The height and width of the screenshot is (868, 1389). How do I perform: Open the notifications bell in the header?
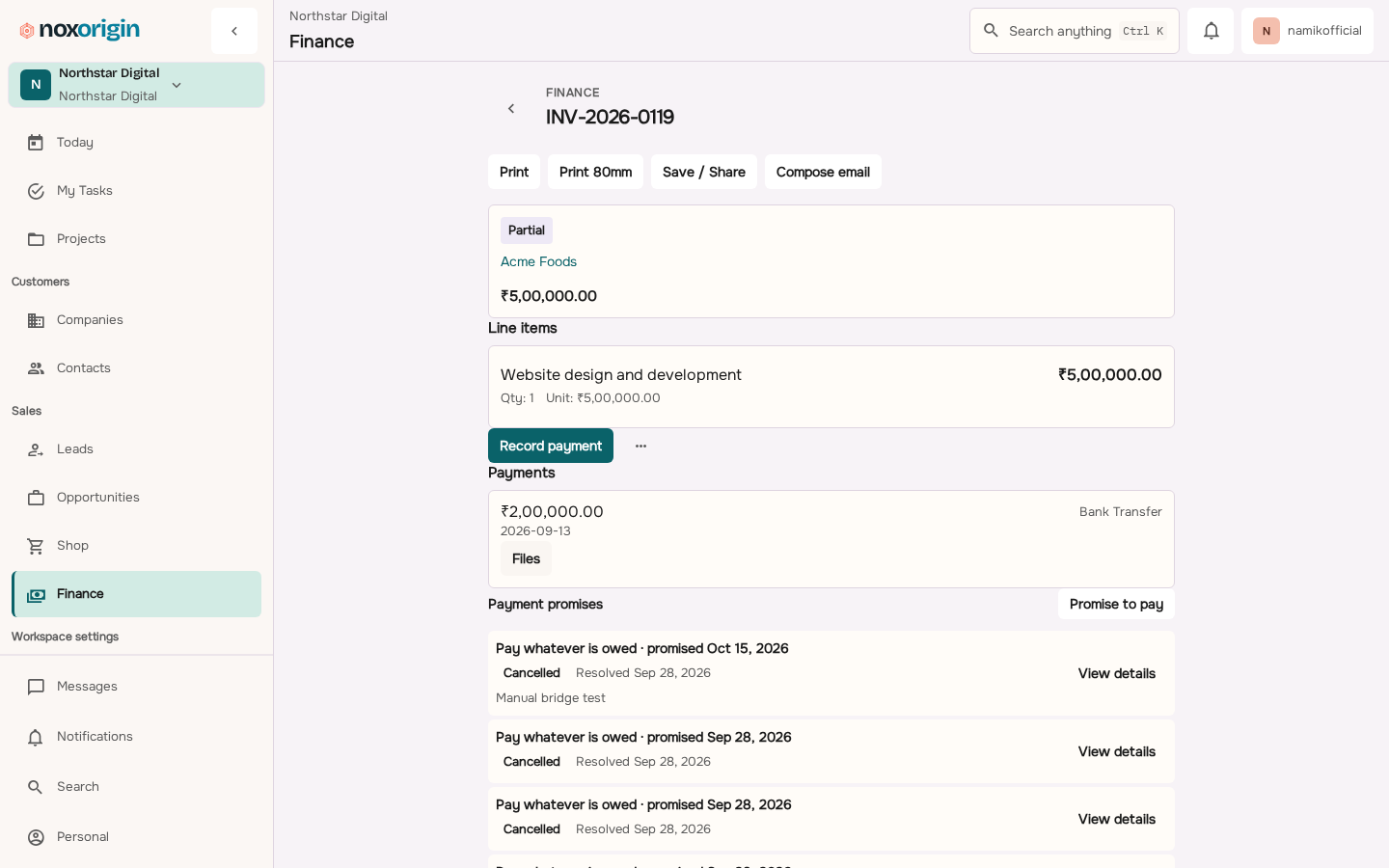coord(1211,31)
